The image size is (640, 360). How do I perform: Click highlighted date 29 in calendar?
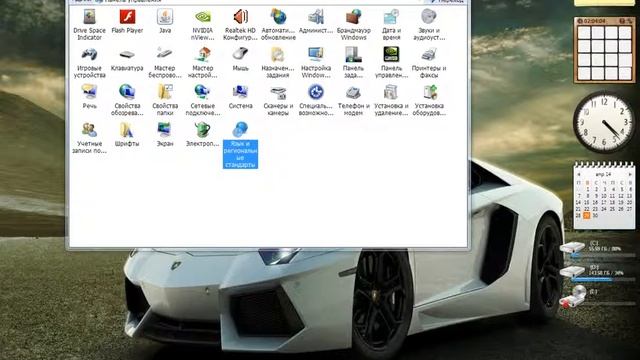(x=587, y=215)
